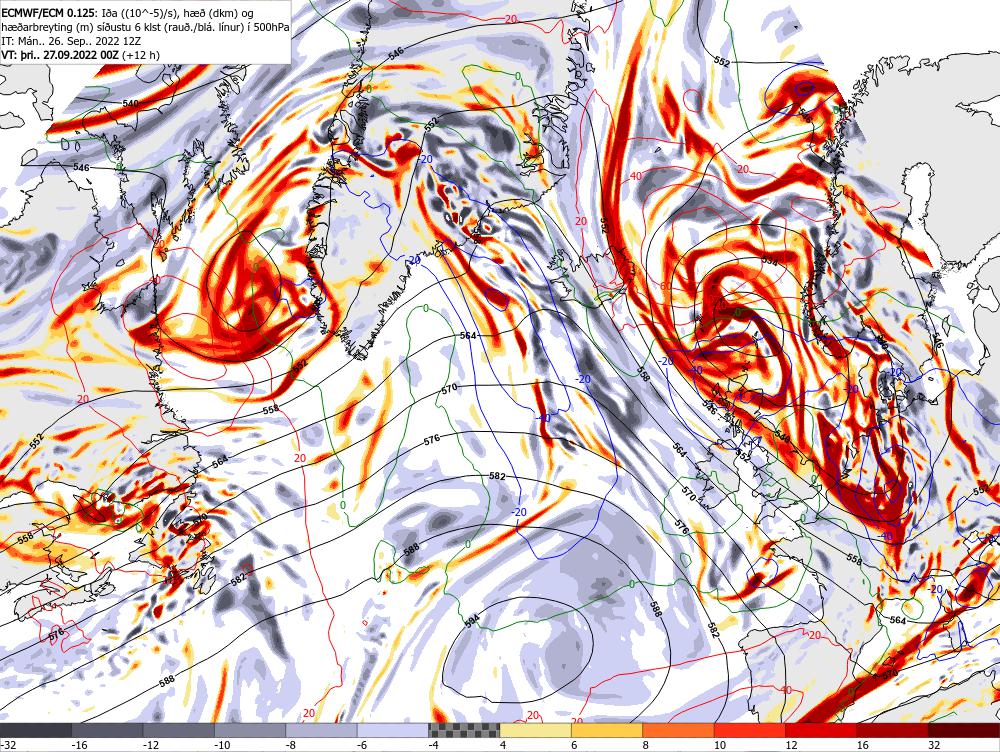Select the "32" legend value

tap(934, 745)
